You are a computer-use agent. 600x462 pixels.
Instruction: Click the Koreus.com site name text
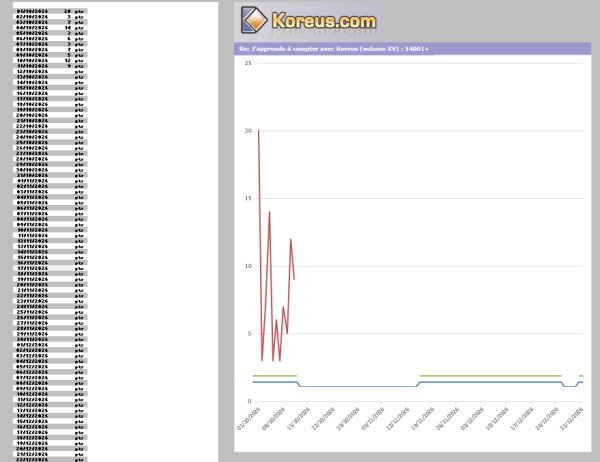coord(324,21)
